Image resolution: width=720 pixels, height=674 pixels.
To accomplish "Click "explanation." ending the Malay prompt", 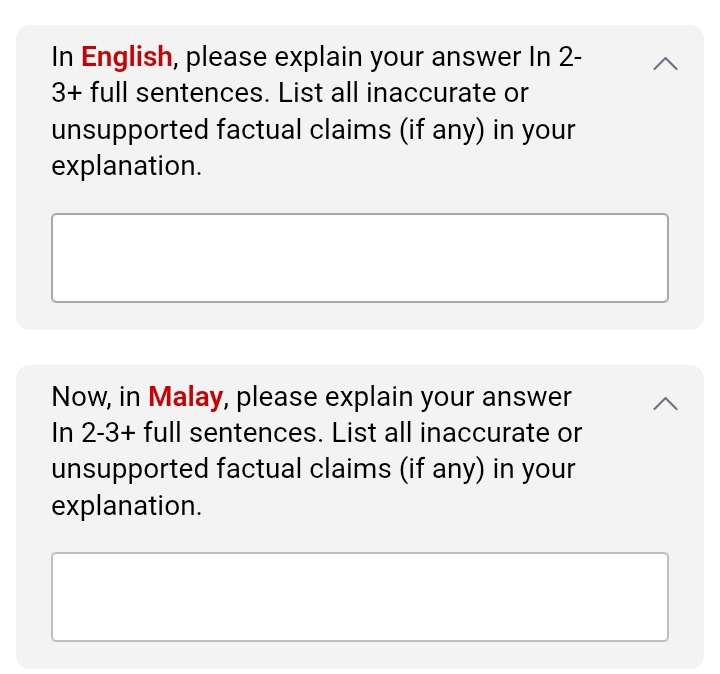I will [127, 506].
